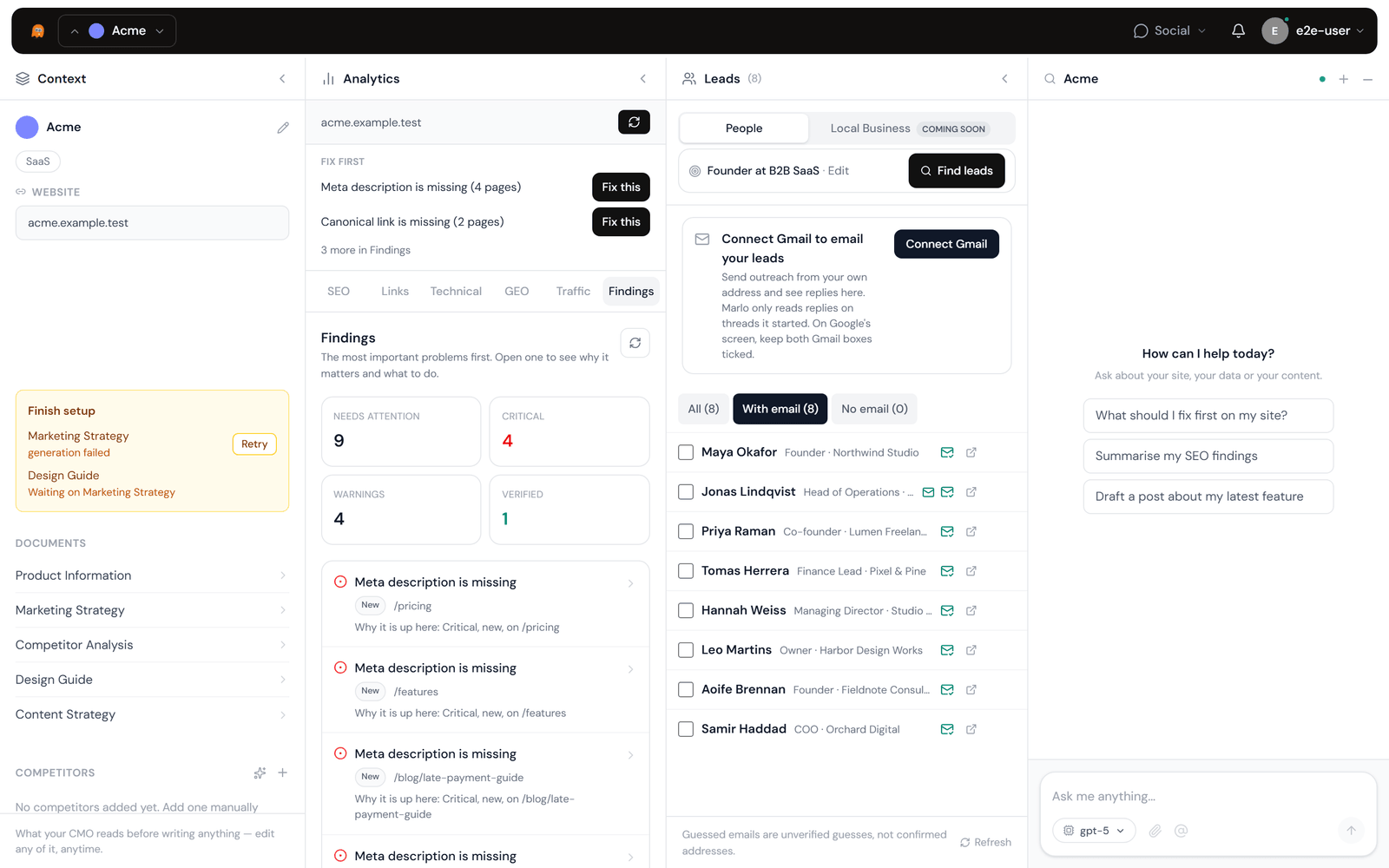Open Samir Haddad's external profile link
The image size is (1389, 868).
(971, 729)
